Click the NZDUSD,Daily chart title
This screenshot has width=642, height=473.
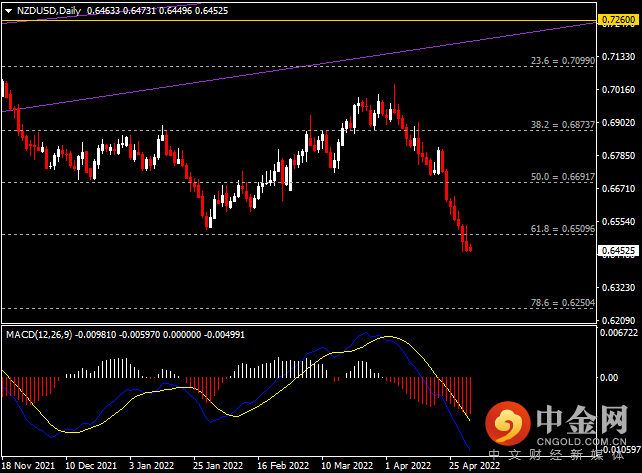point(49,11)
